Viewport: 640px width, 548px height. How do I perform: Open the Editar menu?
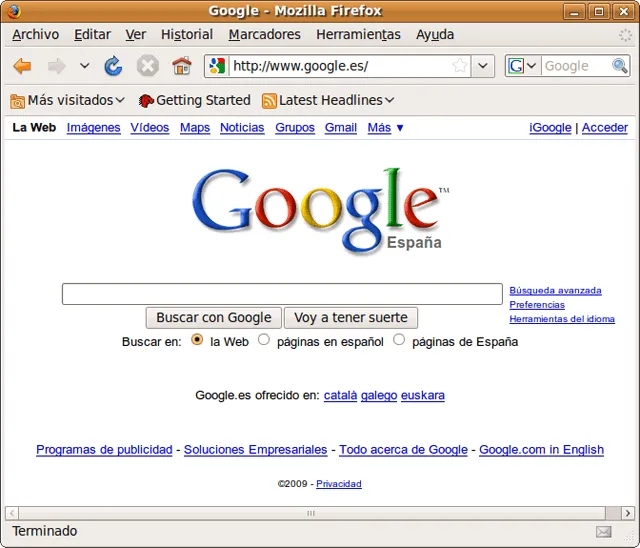(x=92, y=35)
